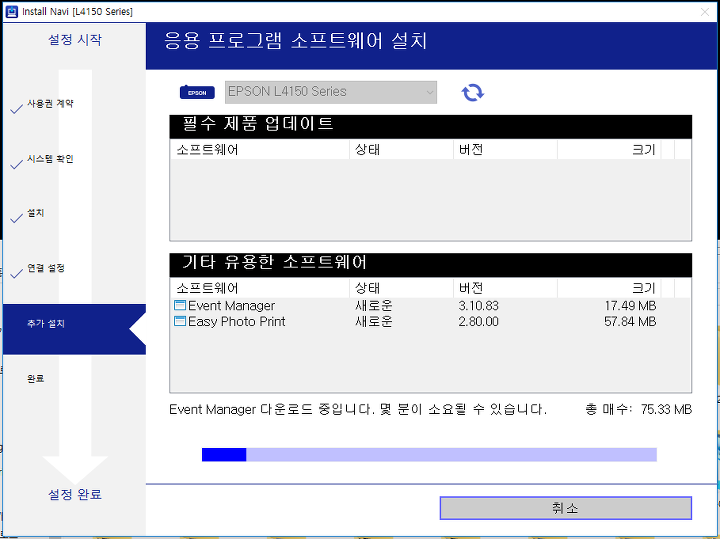Click the checkmark next to 사용권 계약

[x=17, y=109]
